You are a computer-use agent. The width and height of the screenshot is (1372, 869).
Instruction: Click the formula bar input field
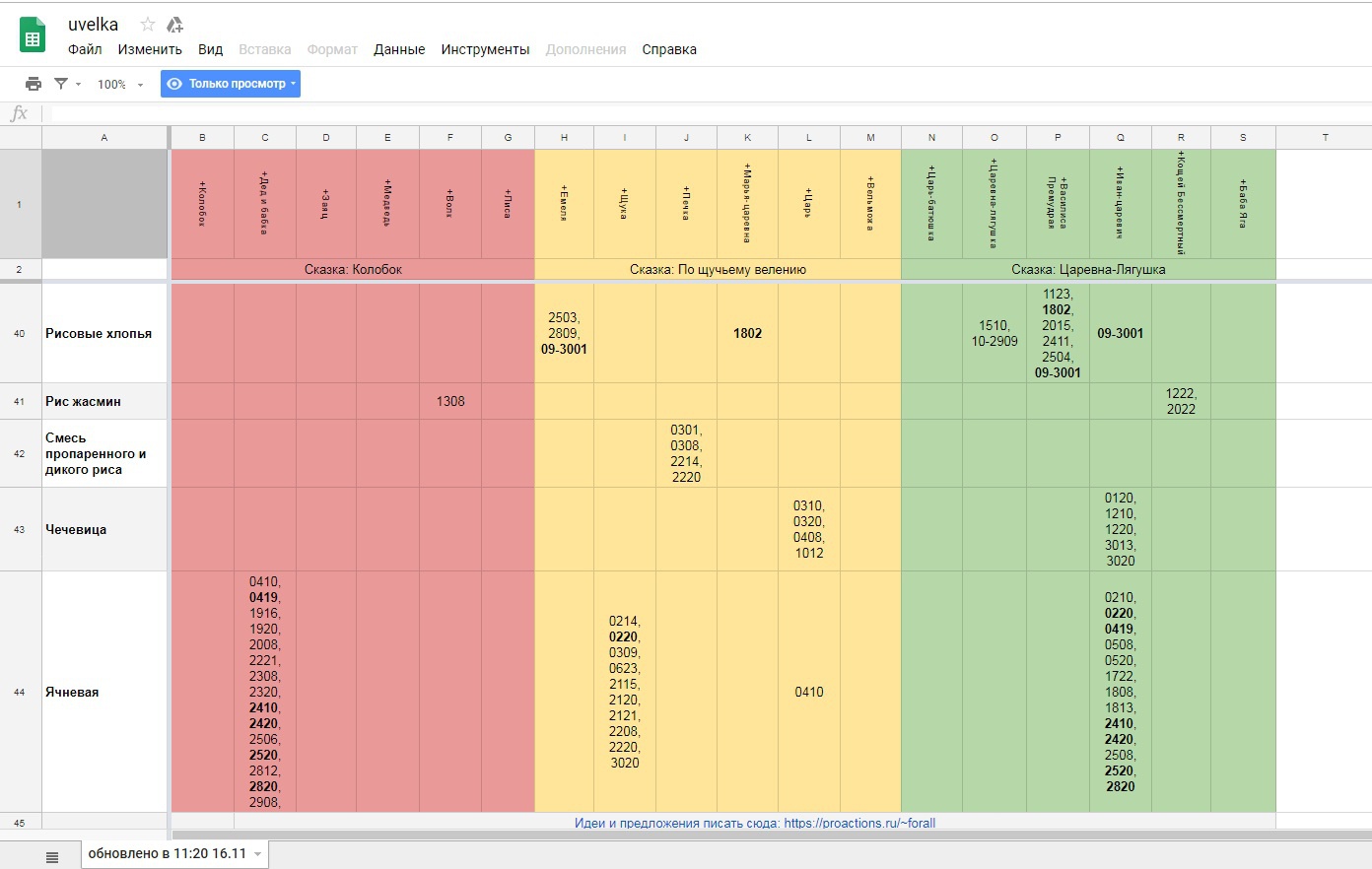click(690, 113)
